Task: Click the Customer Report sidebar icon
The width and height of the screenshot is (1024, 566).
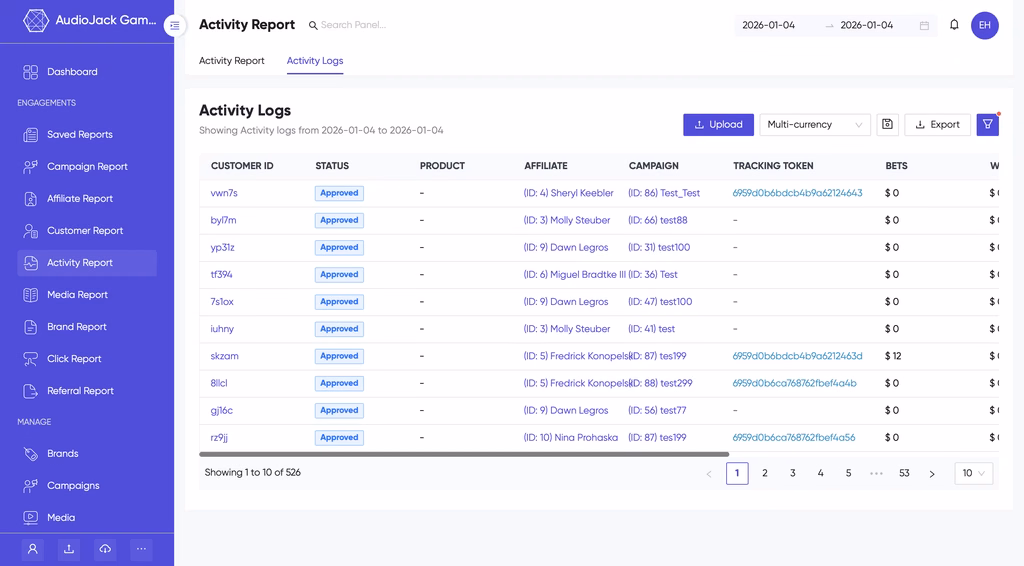Action: [x=31, y=230]
